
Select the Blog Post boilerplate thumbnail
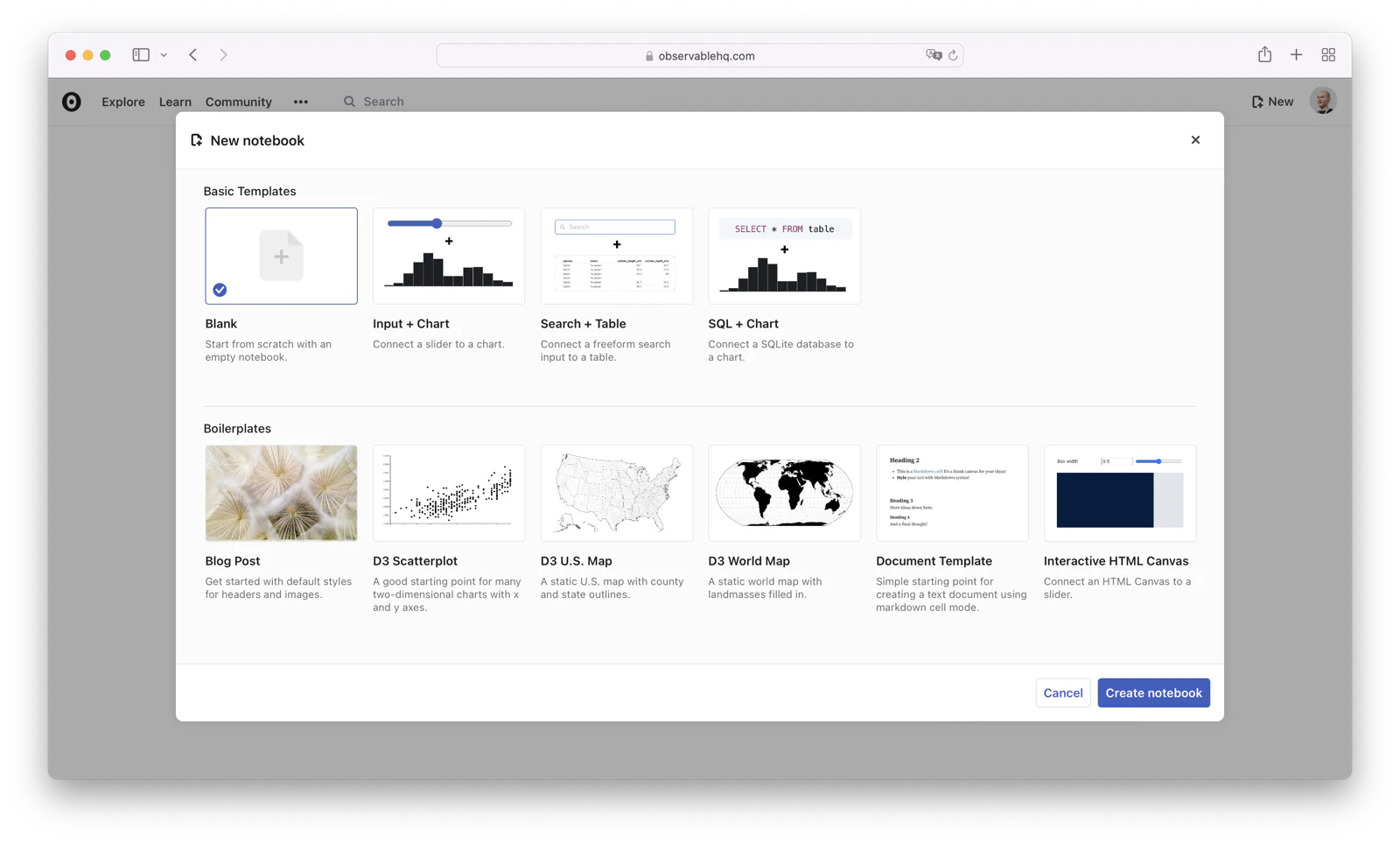click(x=281, y=493)
